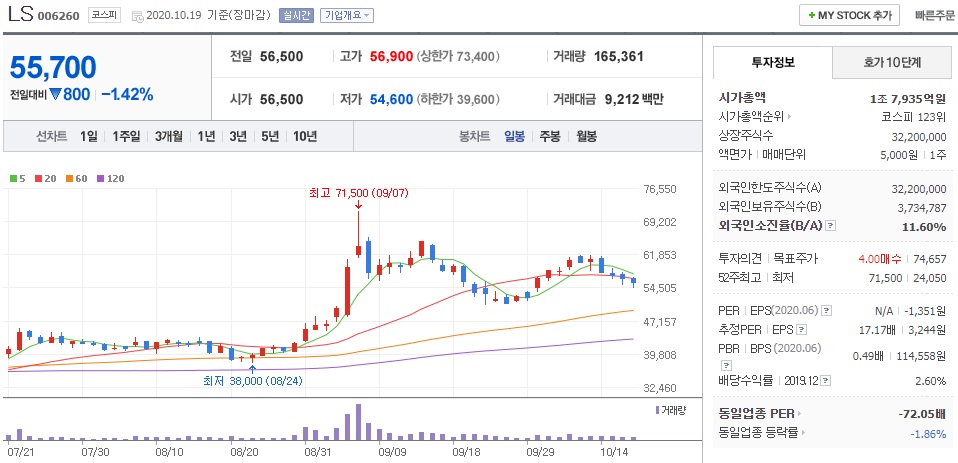Viewport: 958px width, 463px height.
Task: Click the stock code 006260
Action: click(x=59, y=16)
